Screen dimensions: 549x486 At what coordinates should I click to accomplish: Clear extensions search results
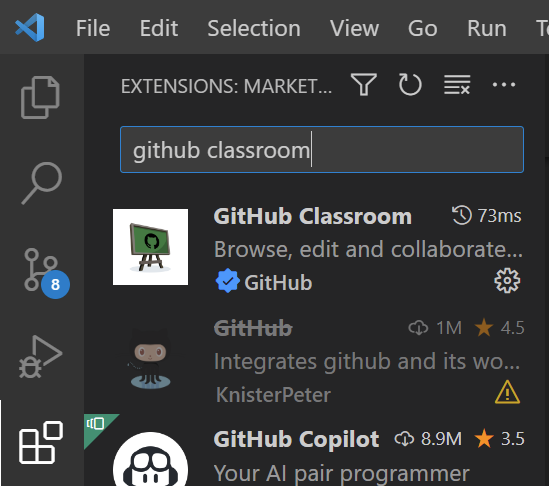[x=457, y=84]
